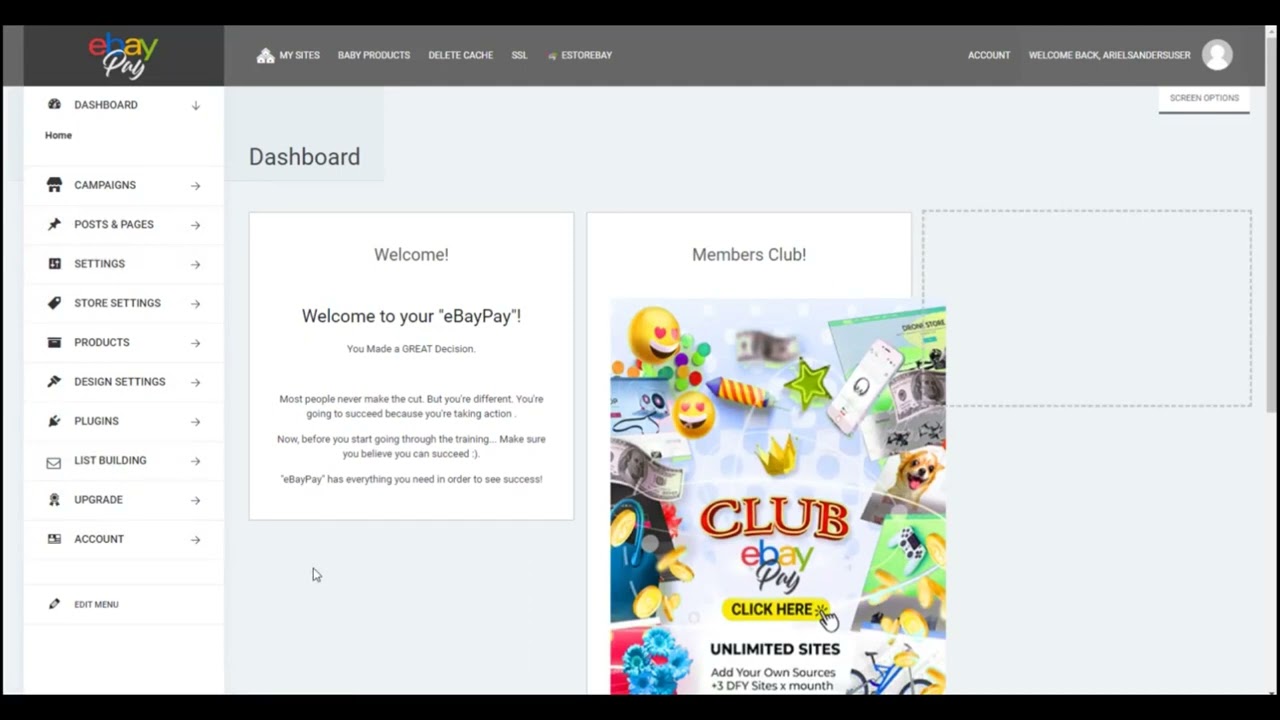Click the List Building envelope icon
The image size is (1280, 720).
[x=54, y=461]
